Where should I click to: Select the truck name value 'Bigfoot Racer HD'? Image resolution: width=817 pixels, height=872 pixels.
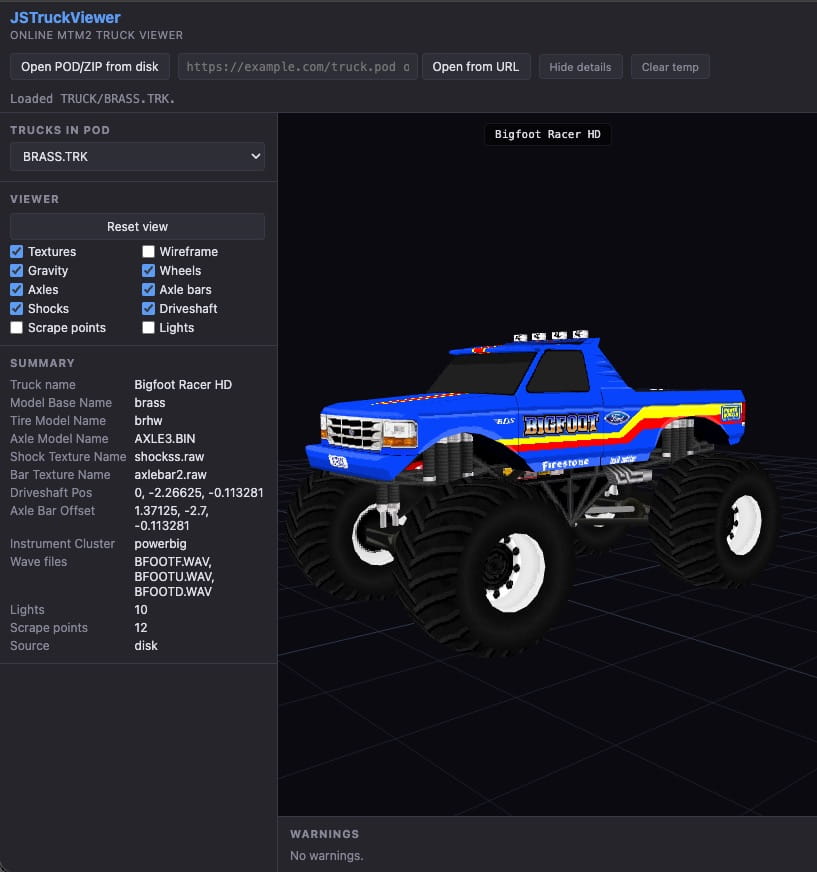pyautogui.click(x=183, y=384)
